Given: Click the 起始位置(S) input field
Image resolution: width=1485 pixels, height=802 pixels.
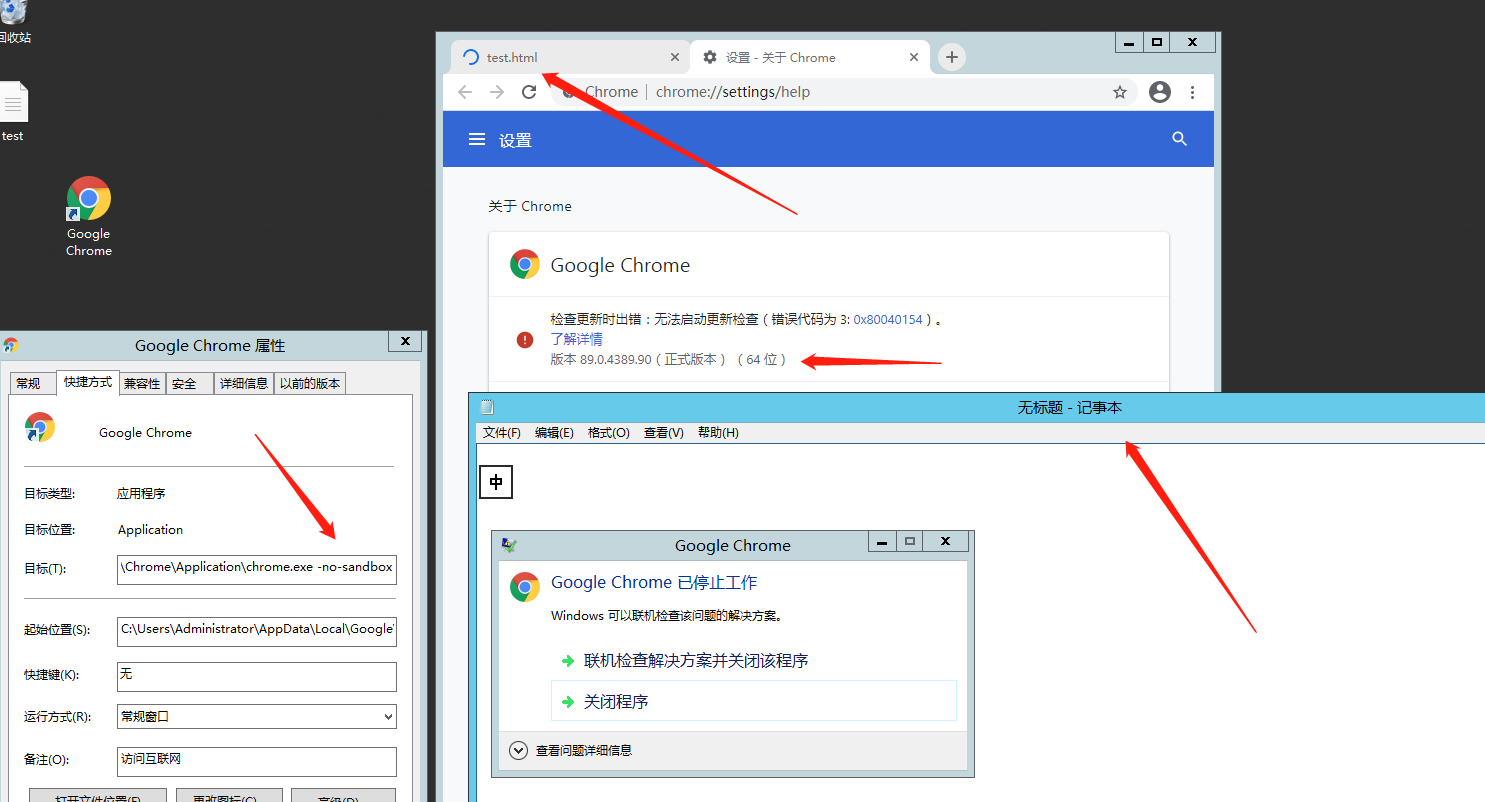Looking at the screenshot, I should pyautogui.click(x=257, y=631).
